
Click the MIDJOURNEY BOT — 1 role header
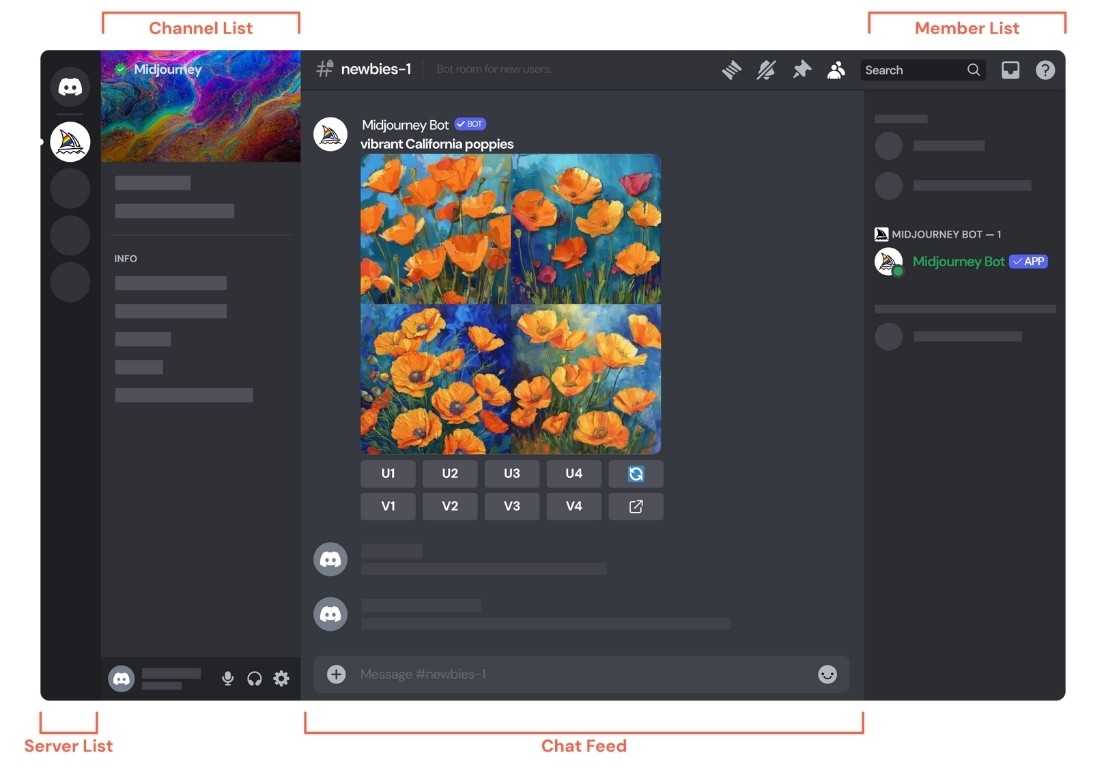point(938,234)
